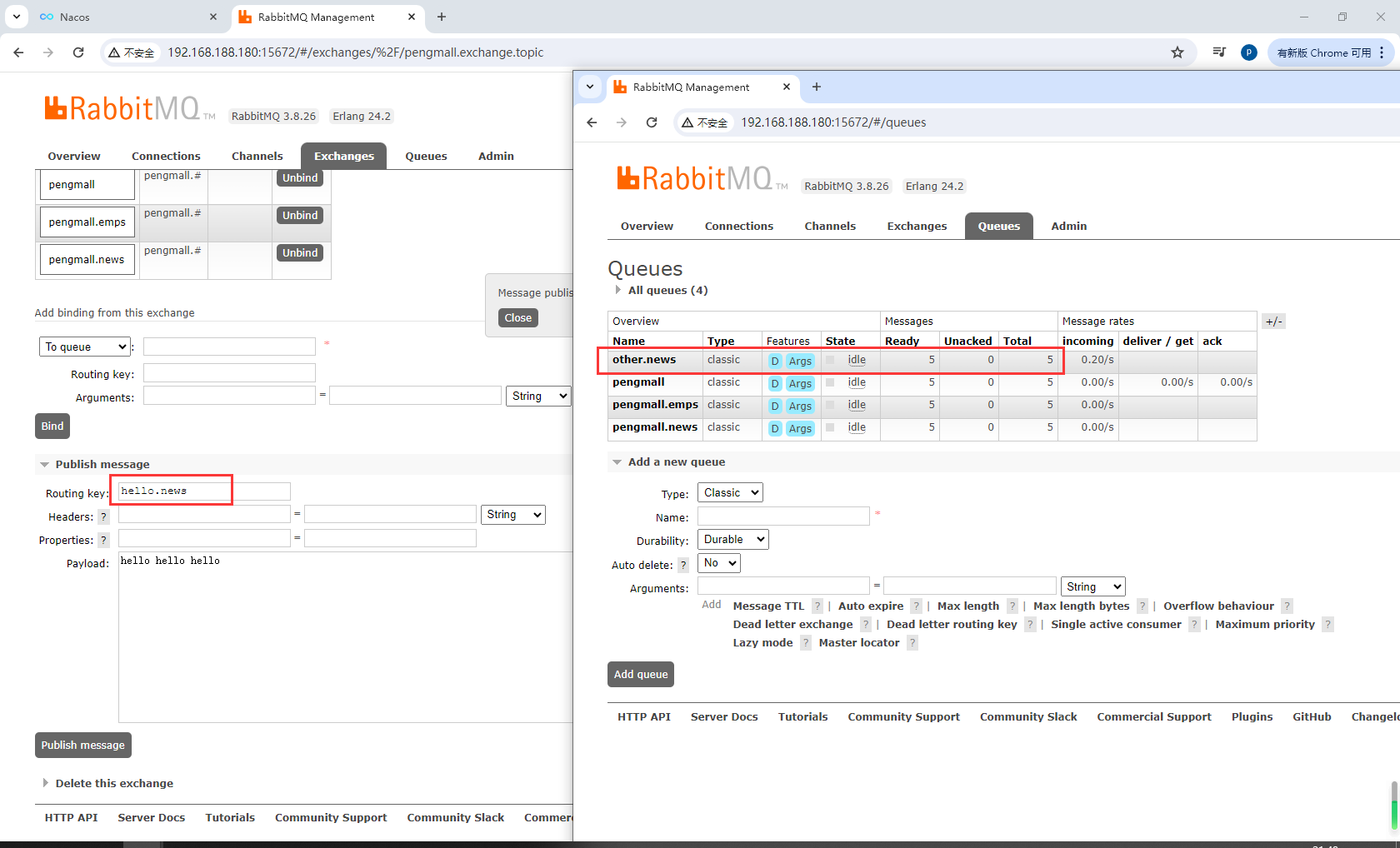Open other.news queue link
1400x848 pixels.
click(x=644, y=360)
